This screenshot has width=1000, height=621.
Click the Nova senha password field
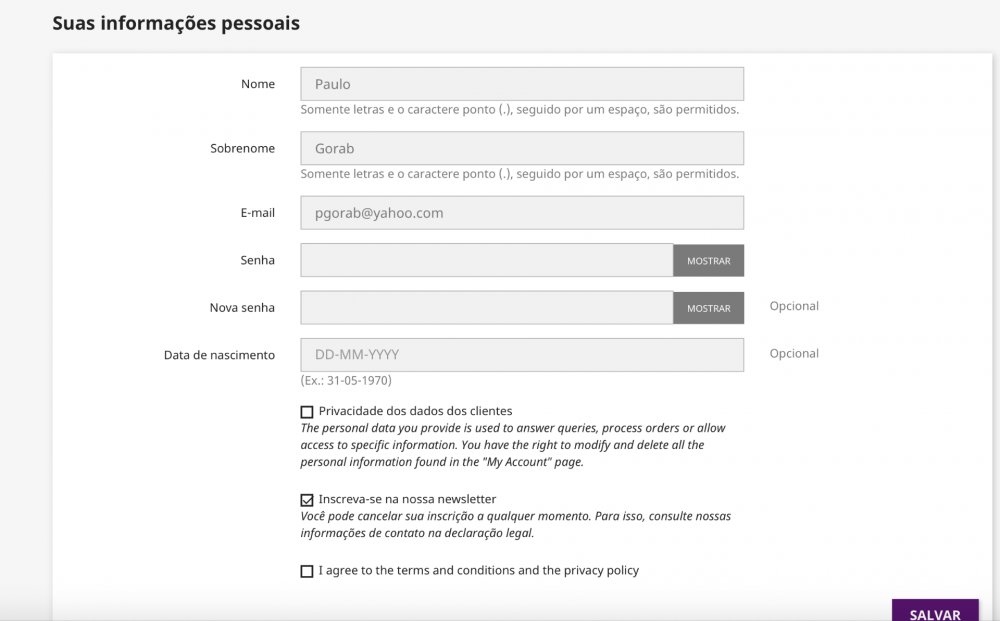click(x=486, y=308)
